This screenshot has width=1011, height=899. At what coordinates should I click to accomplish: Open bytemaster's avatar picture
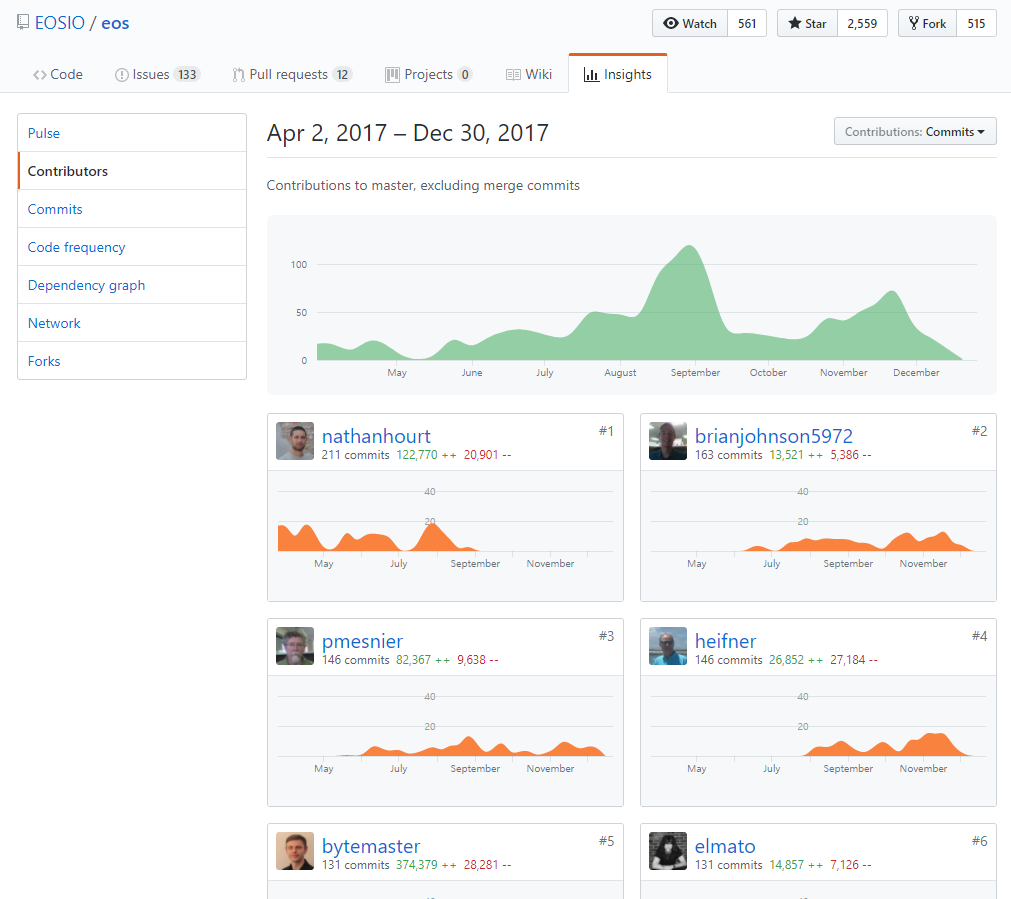(x=295, y=851)
